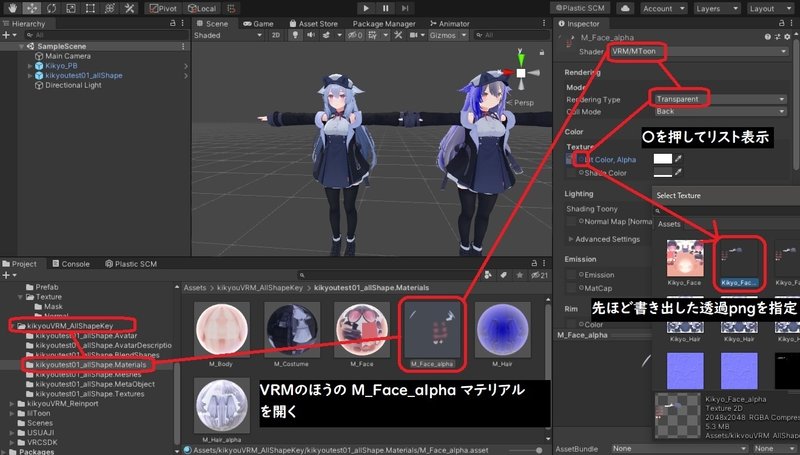Screen dimensions: 800x455
Task: Toggle 2D scene view mode
Action: (276, 35)
